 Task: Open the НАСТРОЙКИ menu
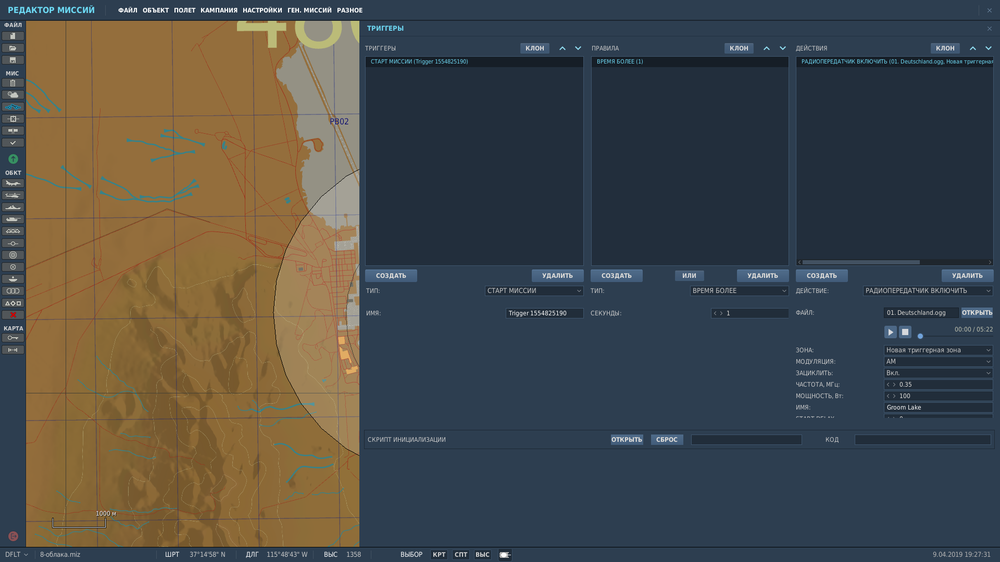click(x=262, y=10)
